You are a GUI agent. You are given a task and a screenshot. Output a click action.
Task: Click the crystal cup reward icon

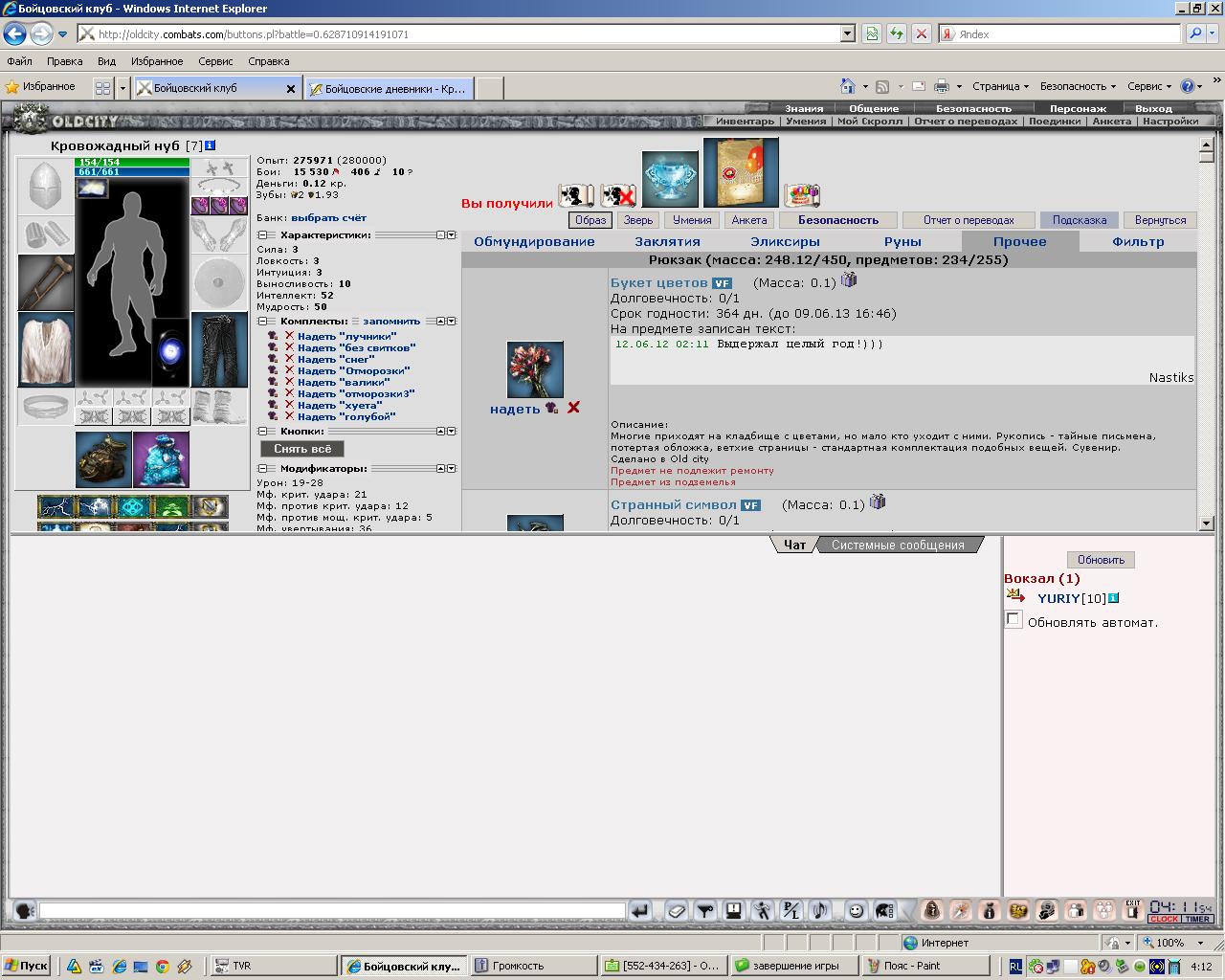(670, 179)
